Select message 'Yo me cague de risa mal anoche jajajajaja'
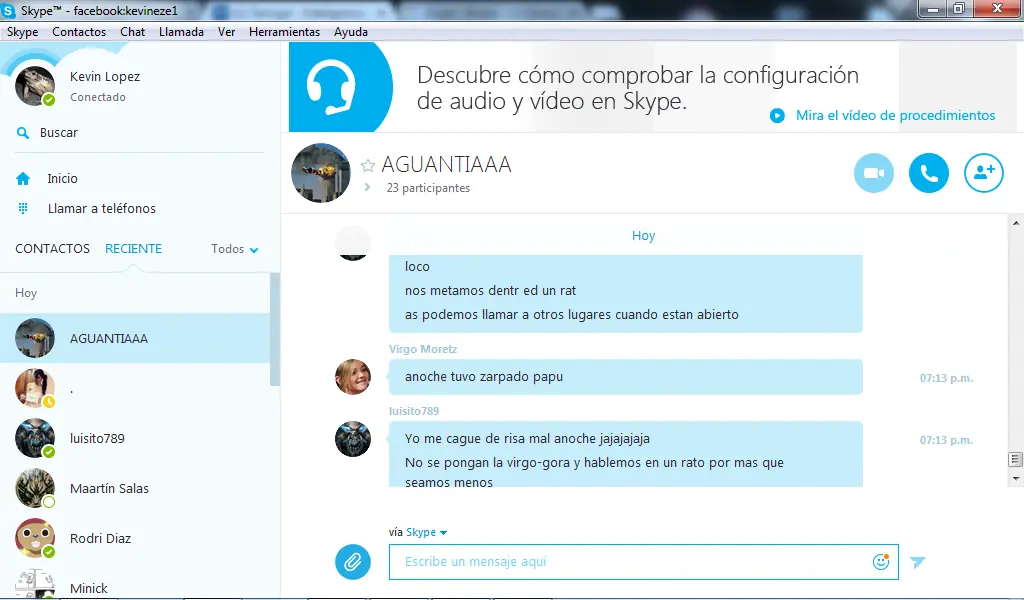Viewport: 1024px width, 600px height. point(527,439)
